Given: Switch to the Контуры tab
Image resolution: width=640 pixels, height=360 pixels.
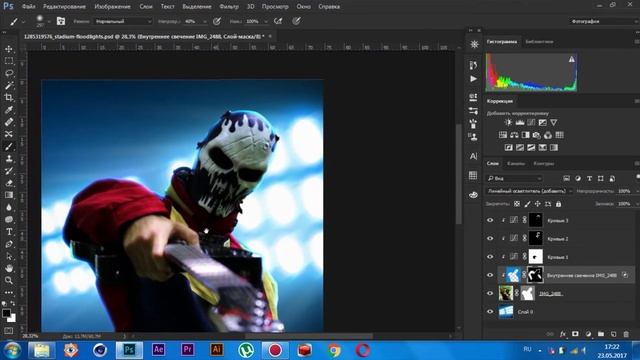Looking at the screenshot, I should click(x=544, y=164).
